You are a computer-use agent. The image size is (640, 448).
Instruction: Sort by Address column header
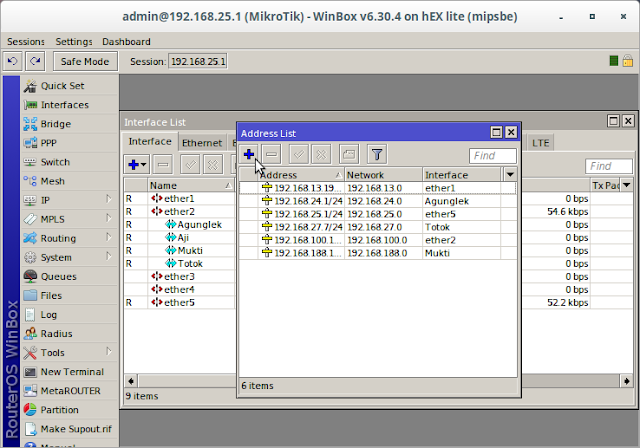point(301,175)
